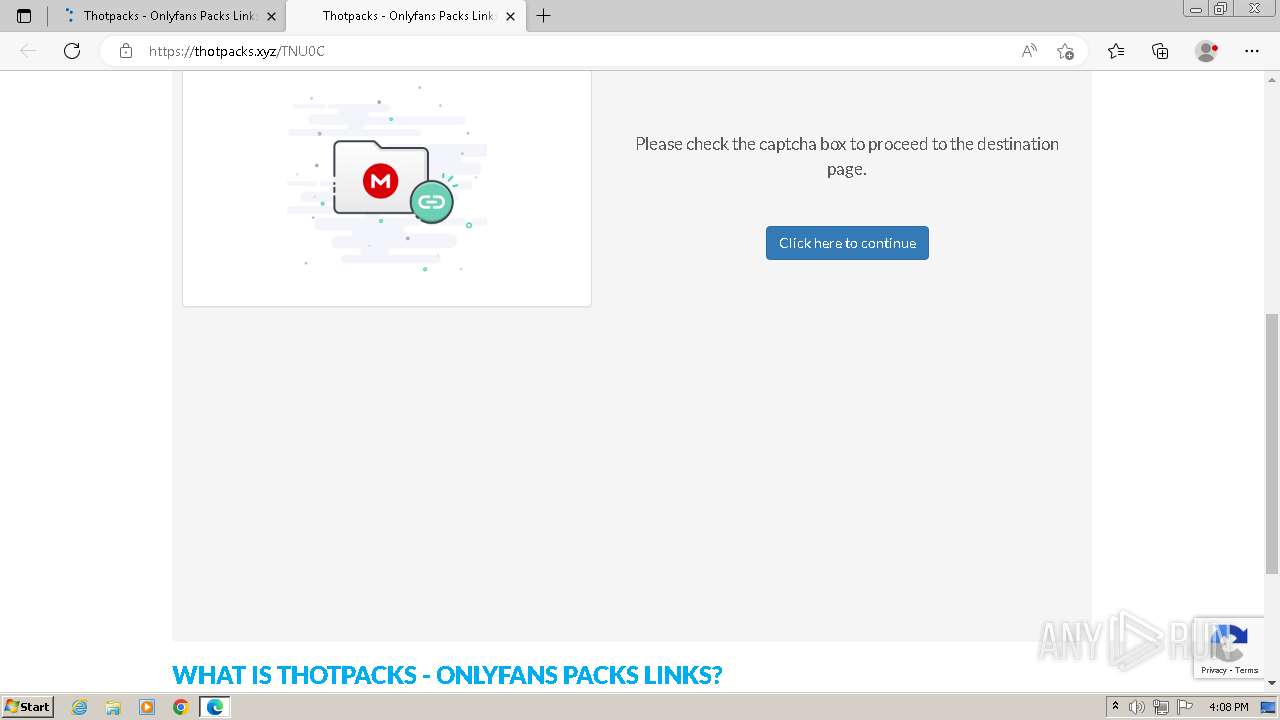Open Settings and more menu
This screenshot has height=720, width=1280.
(x=1252, y=51)
